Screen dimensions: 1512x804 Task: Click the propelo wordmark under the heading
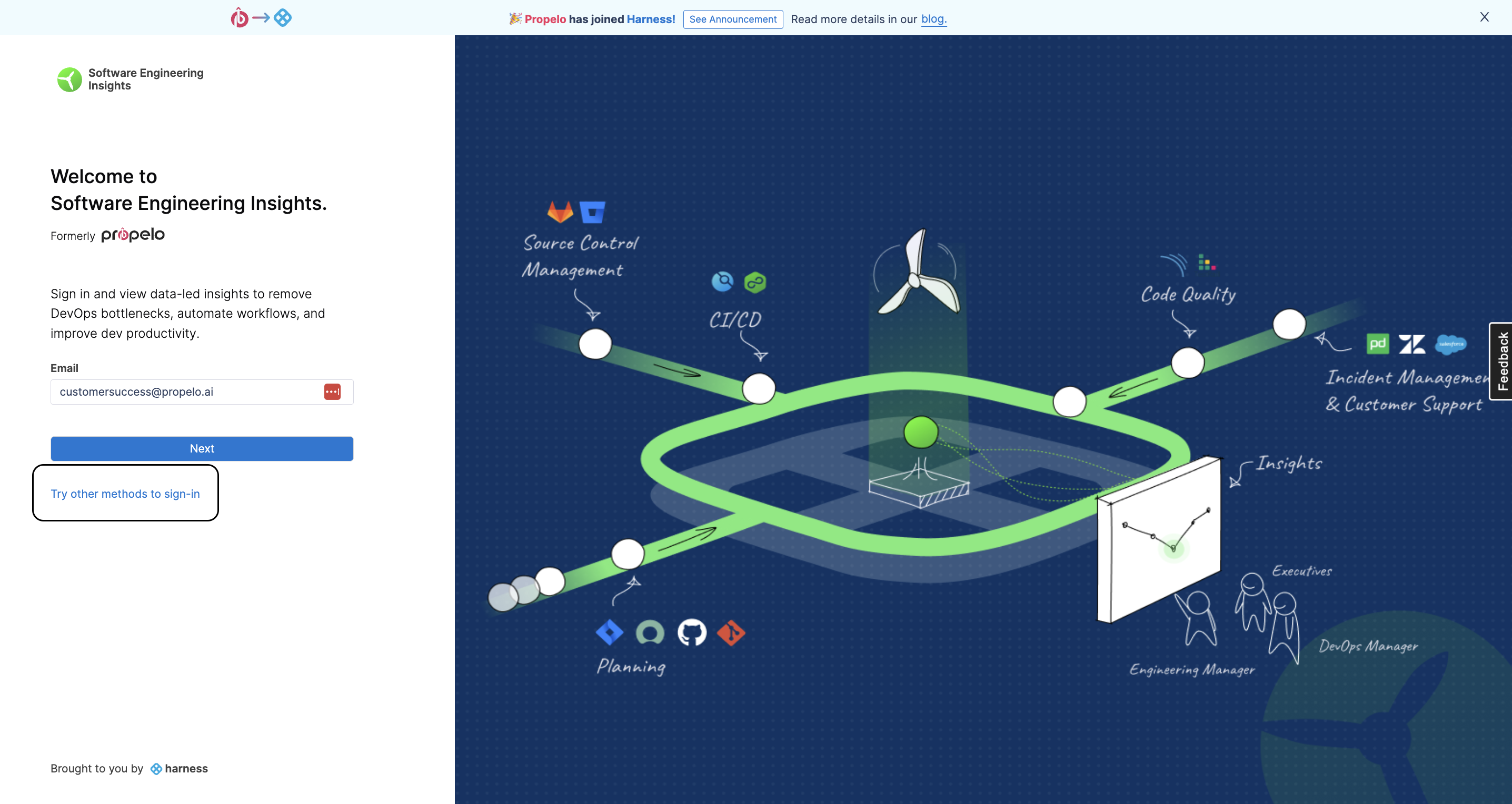133,235
